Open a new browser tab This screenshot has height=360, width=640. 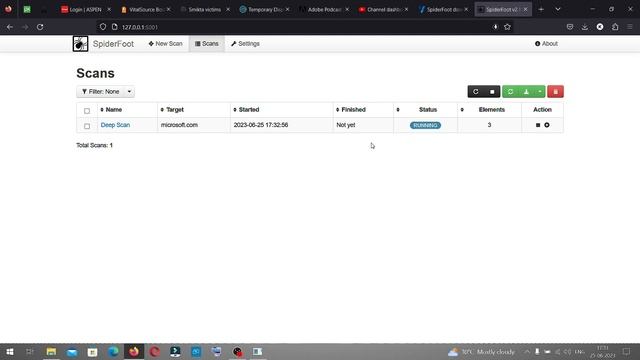tap(541, 9)
